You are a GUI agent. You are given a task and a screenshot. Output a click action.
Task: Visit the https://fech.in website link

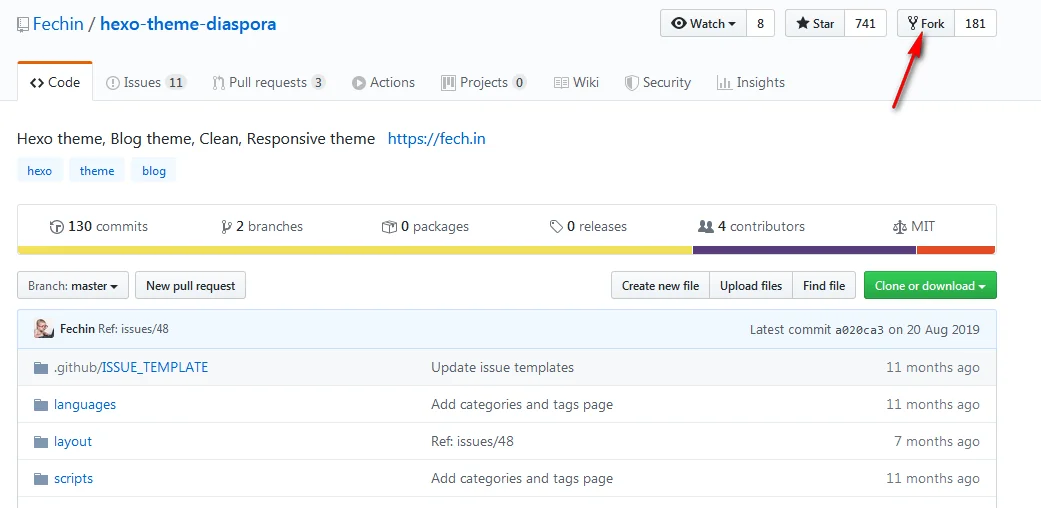(x=436, y=139)
